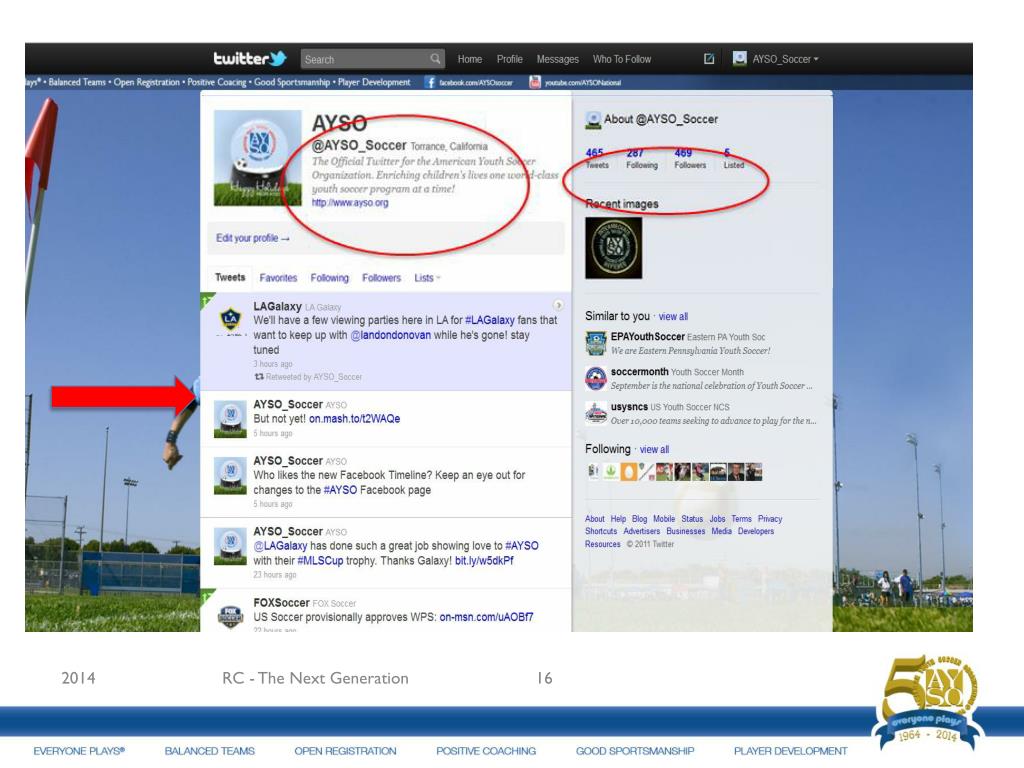Open facebook.com/AYSOsoccer banner link
The width and height of the screenshot is (1024, 768).
475,82
